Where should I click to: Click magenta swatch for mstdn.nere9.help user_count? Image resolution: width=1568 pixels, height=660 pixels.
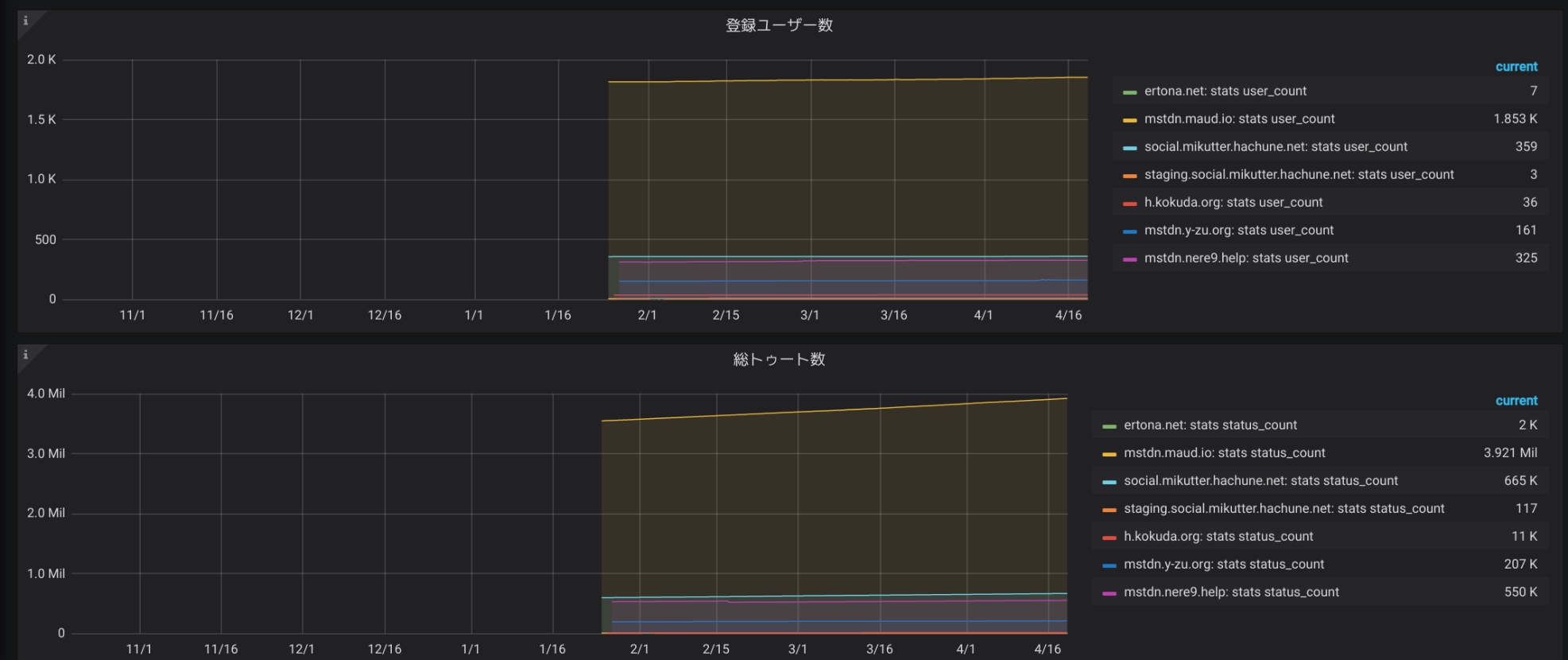(1129, 259)
